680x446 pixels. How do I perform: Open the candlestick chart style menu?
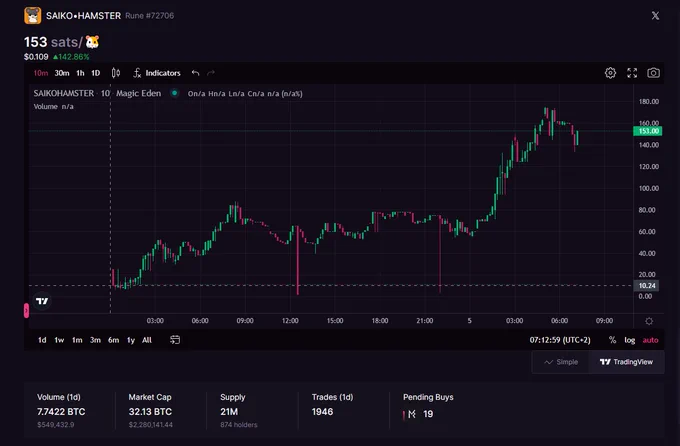click(x=116, y=73)
